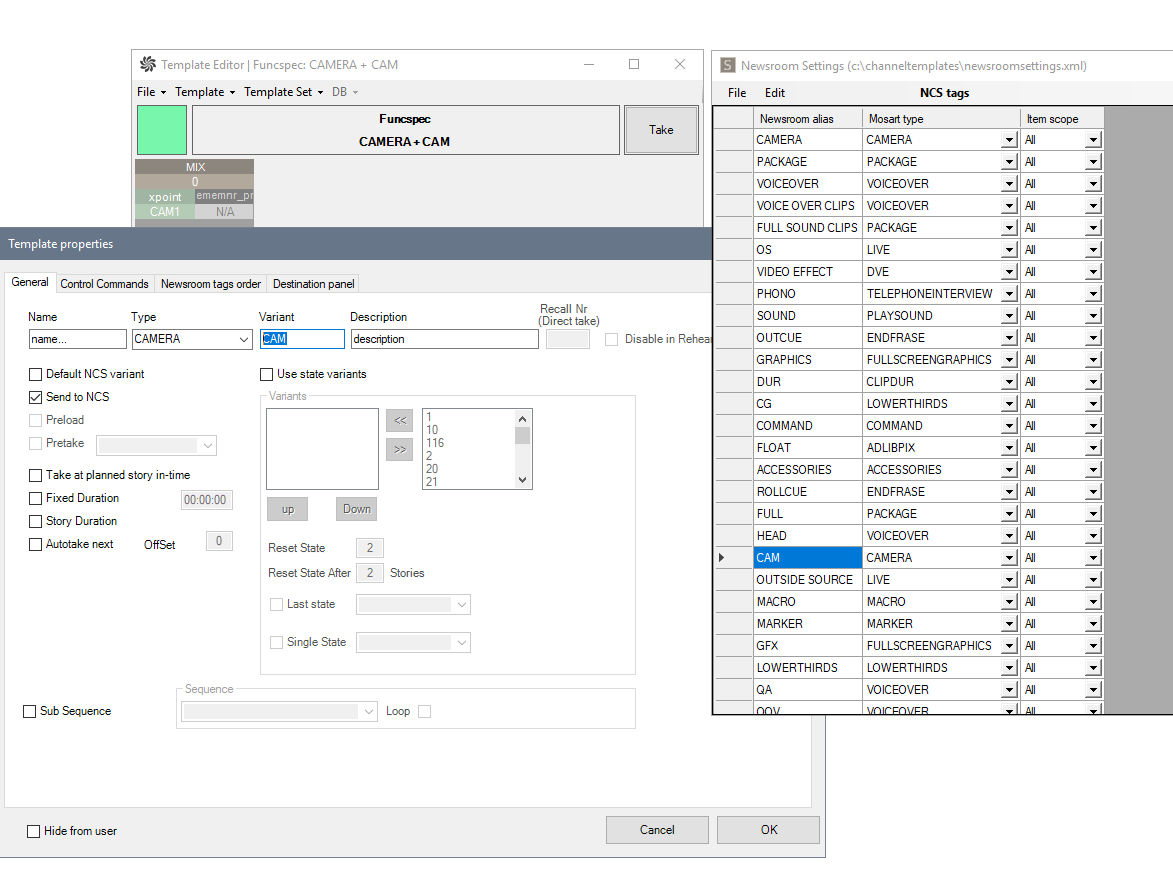Toggle Use state variants checkbox
Viewport: 1173px width, 869px height.
[266, 374]
